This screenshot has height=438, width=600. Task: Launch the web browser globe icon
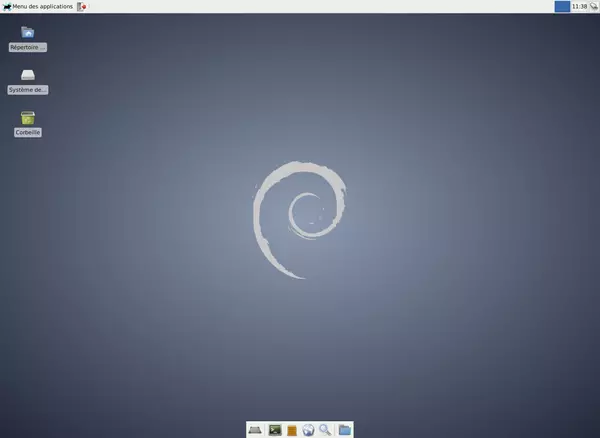click(308, 430)
